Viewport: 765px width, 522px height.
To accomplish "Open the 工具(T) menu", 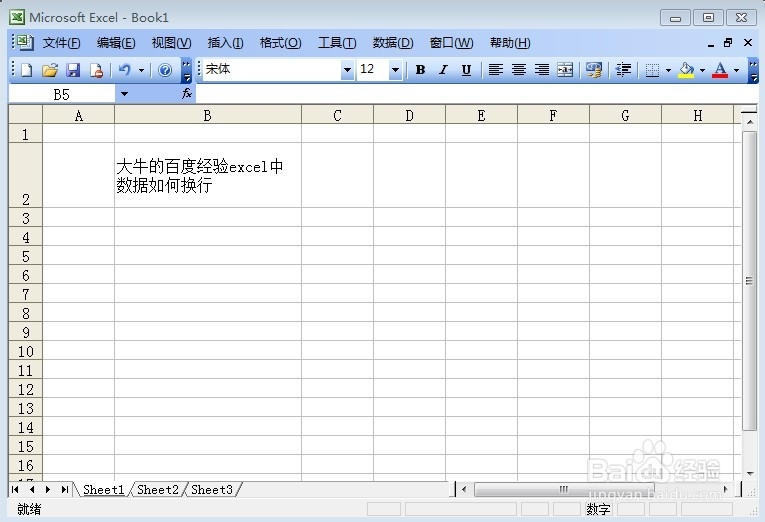I will point(337,43).
